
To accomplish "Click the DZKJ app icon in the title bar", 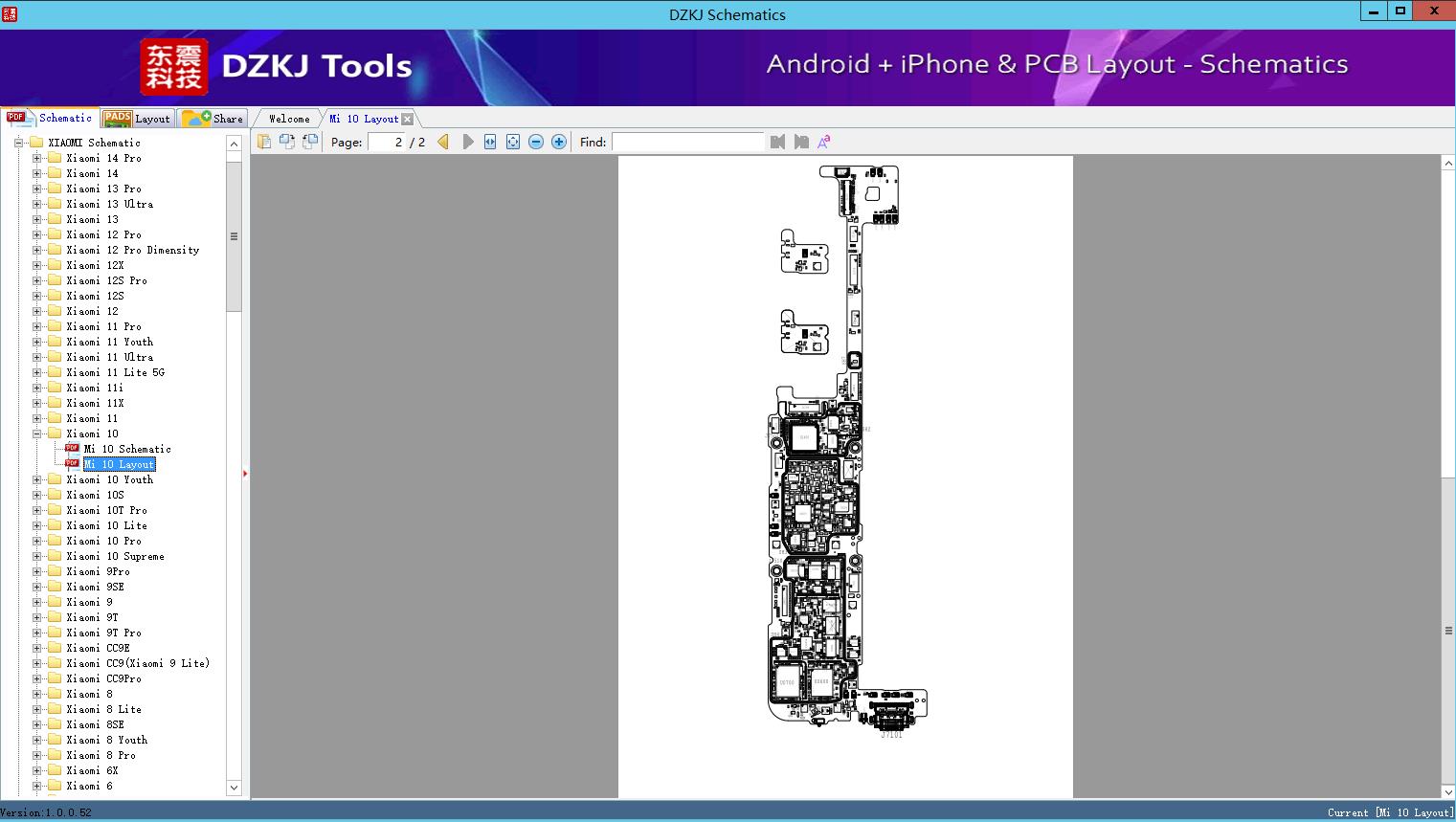I will [9, 13].
